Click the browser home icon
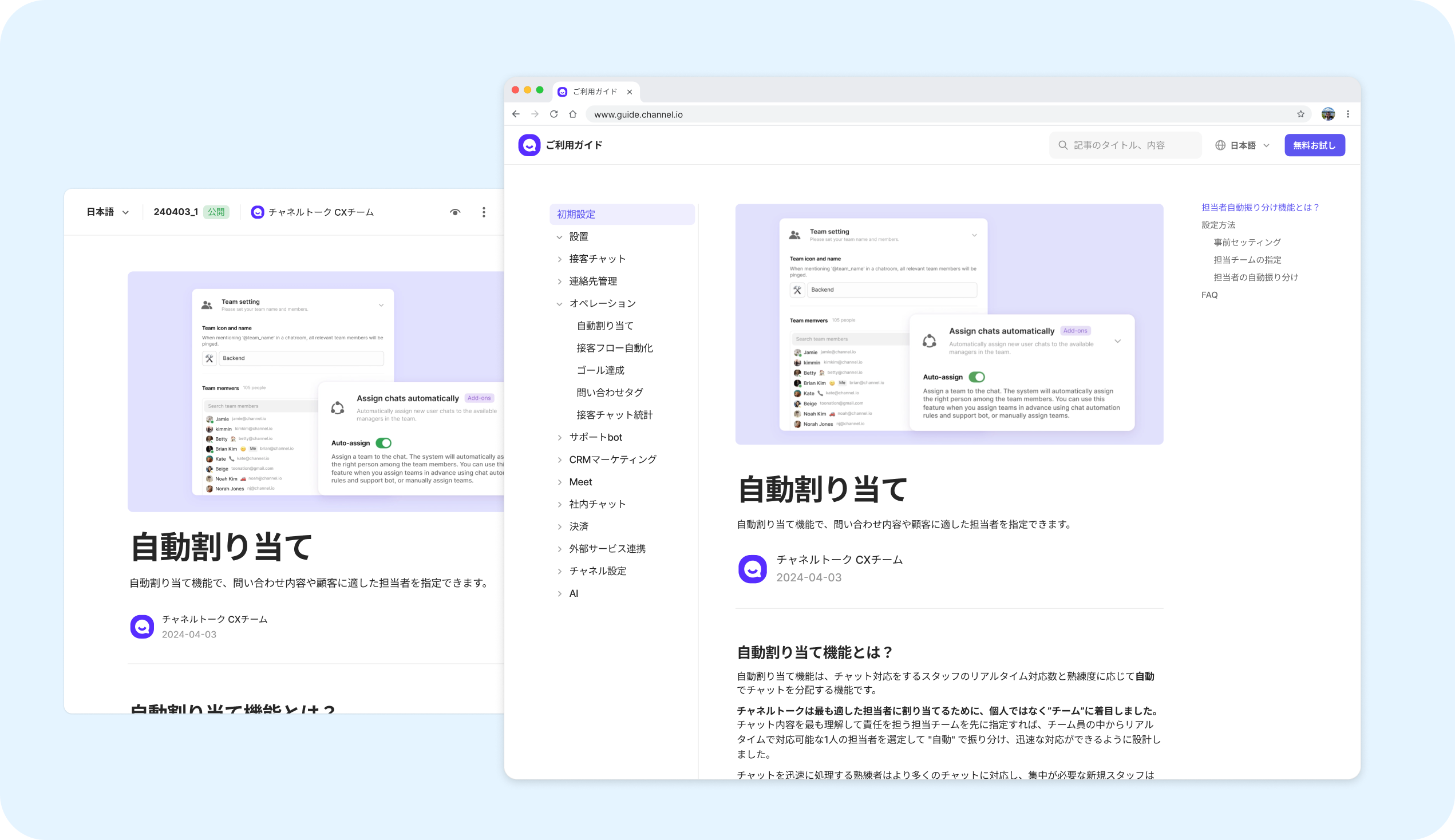Image resolution: width=1455 pixels, height=840 pixels. (x=573, y=114)
